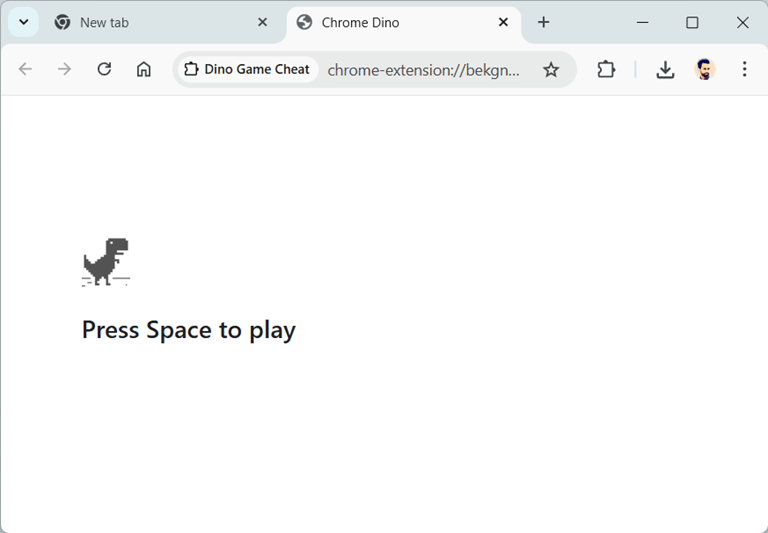This screenshot has width=768, height=533.
Task: Click the pixel dinosaur image
Action: click(106, 262)
